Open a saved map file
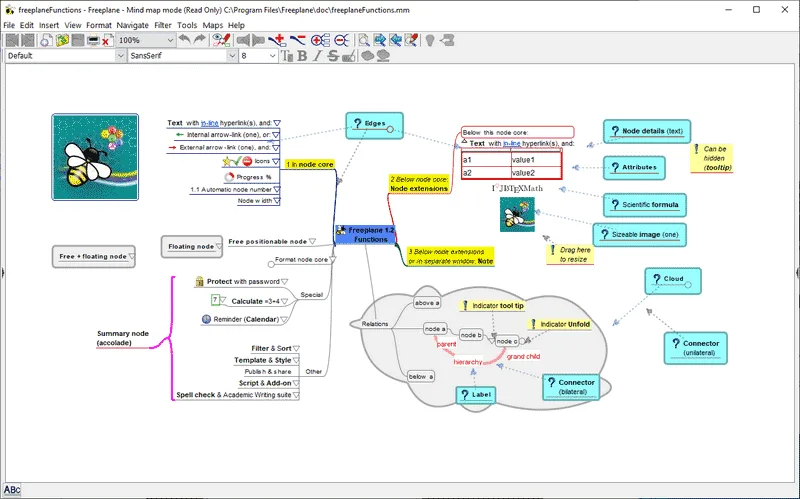The image size is (800, 499). click(62, 40)
